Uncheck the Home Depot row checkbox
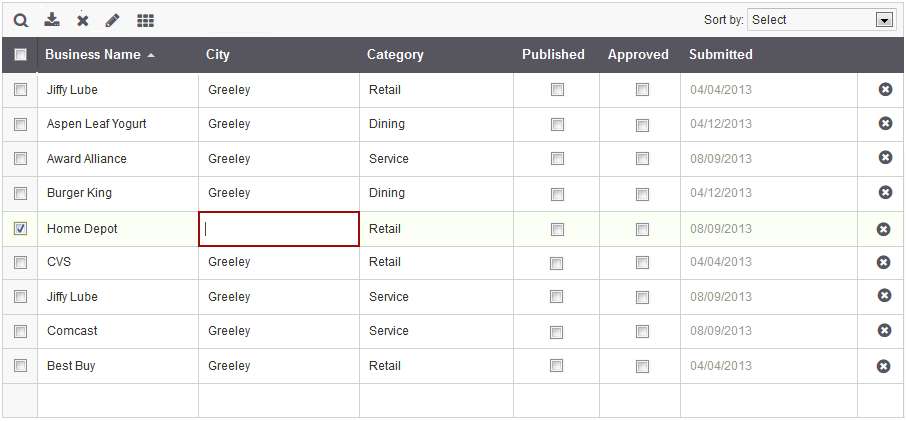The height and width of the screenshot is (421, 906). click(20, 229)
